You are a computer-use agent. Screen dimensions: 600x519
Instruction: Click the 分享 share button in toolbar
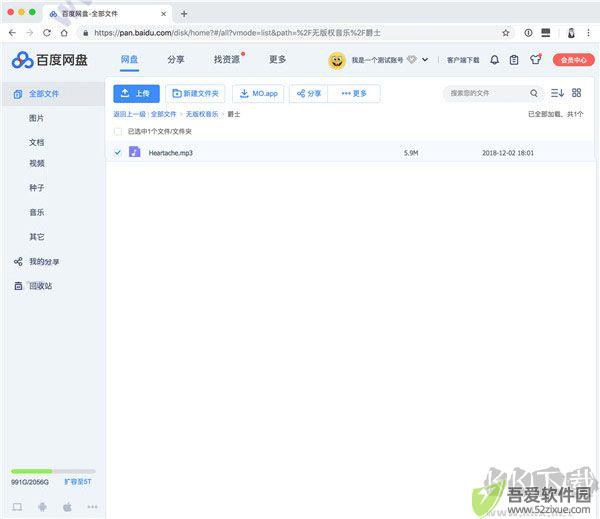[309, 93]
